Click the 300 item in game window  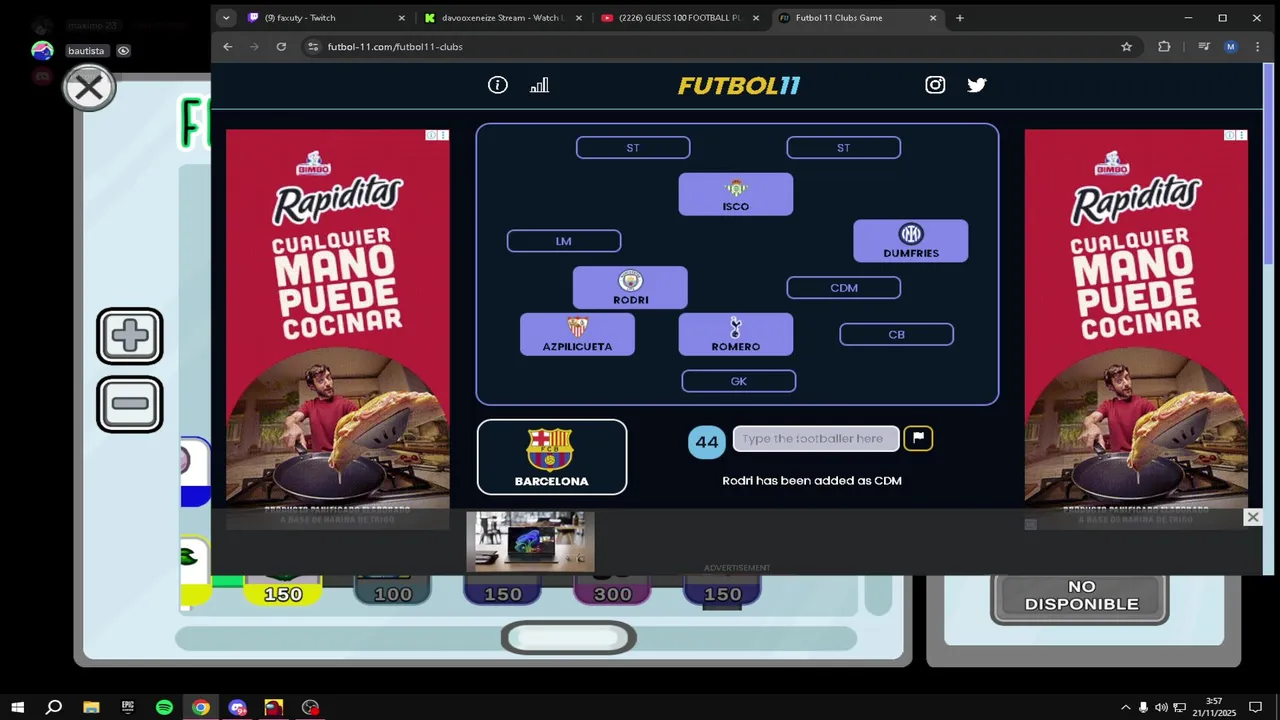[613, 592]
